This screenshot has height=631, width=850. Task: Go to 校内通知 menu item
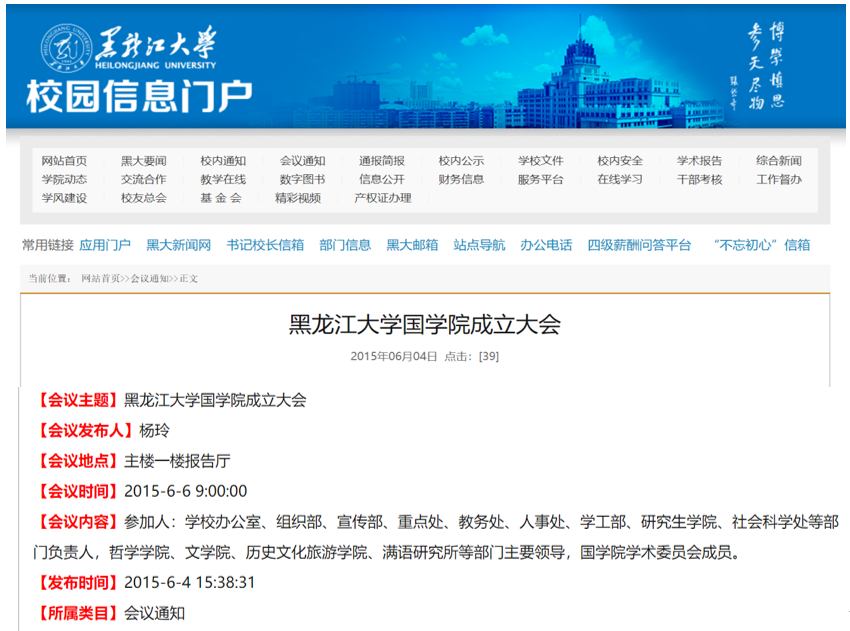tap(223, 161)
